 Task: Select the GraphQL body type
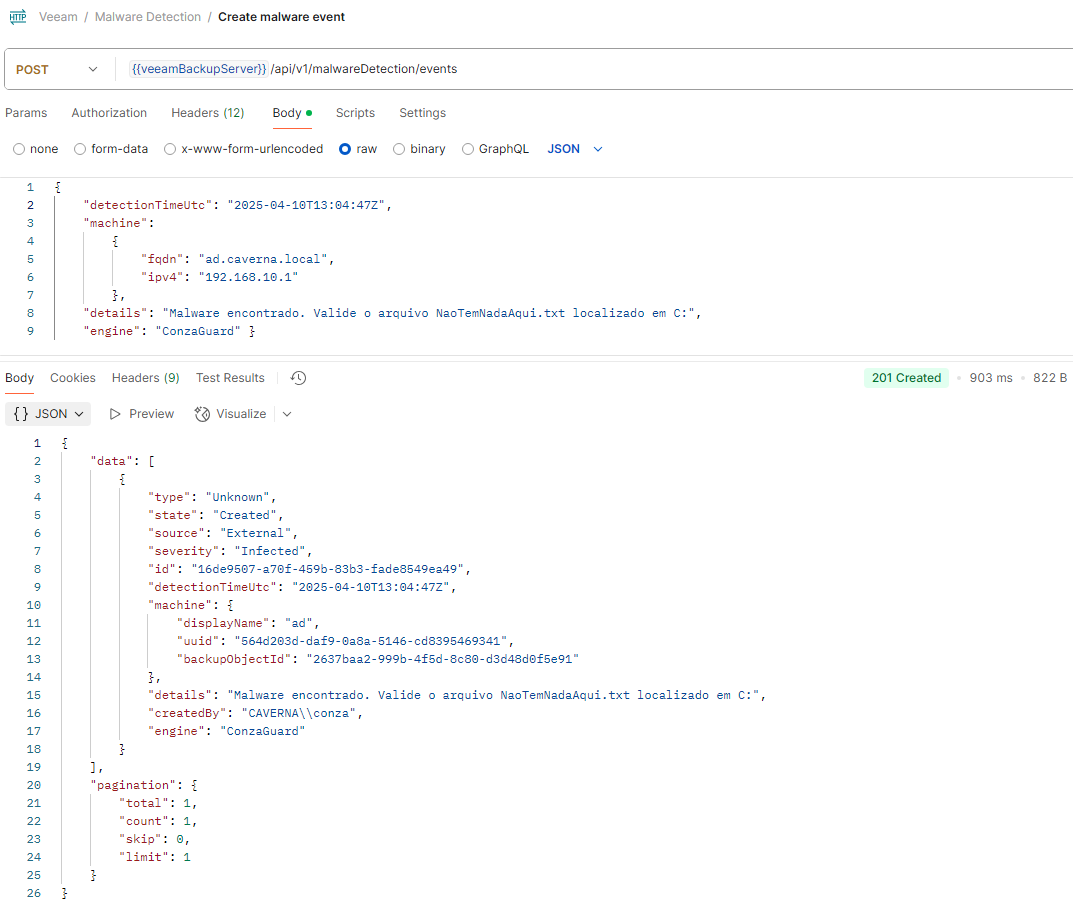pos(467,149)
